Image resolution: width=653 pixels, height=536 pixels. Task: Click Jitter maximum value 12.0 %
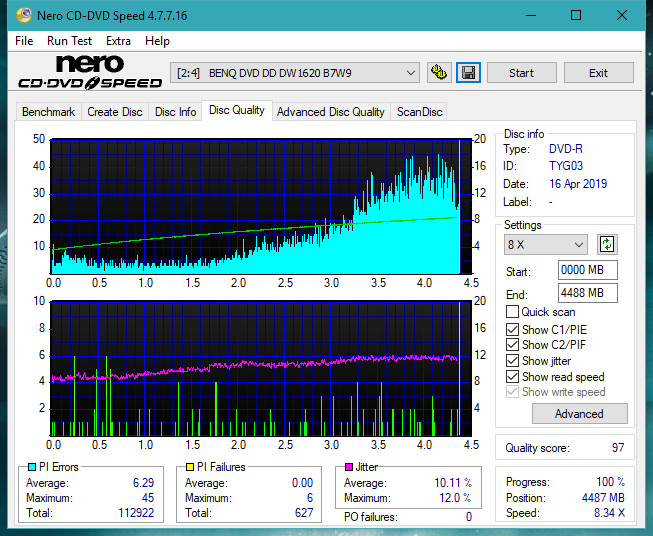456,498
